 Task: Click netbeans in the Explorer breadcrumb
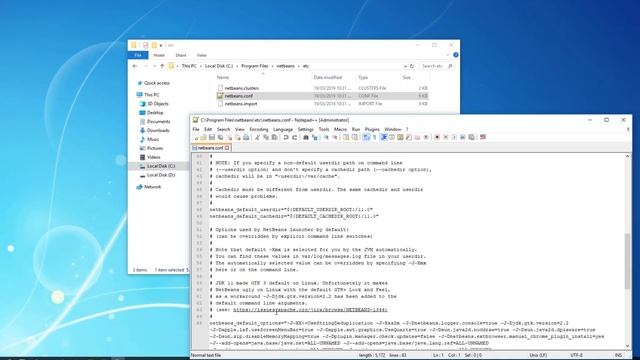[x=285, y=66]
